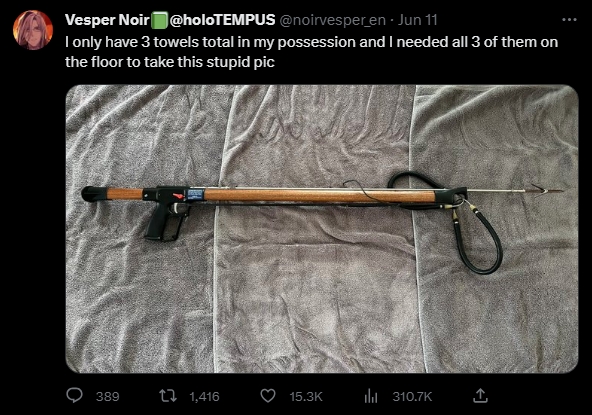The width and height of the screenshot is (592, 415).
Task: Open the Jun 11 timestamp link
Action: coord(418,20)
